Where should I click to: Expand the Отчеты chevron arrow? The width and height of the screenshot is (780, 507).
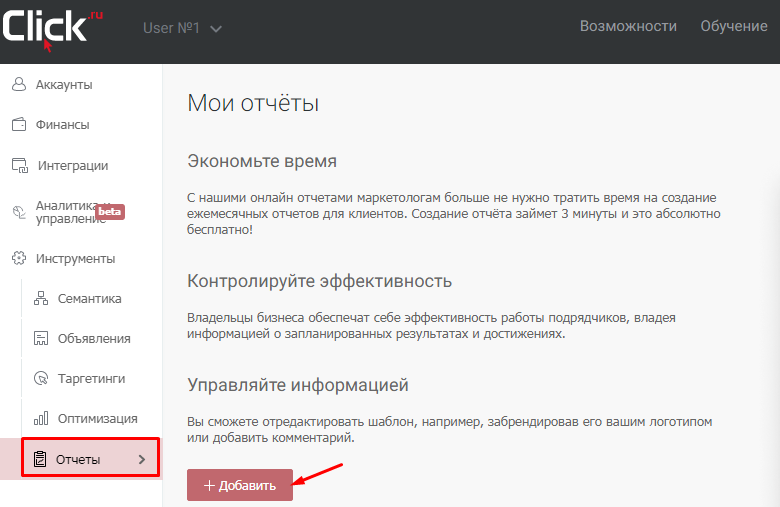(x=142, y=459)
